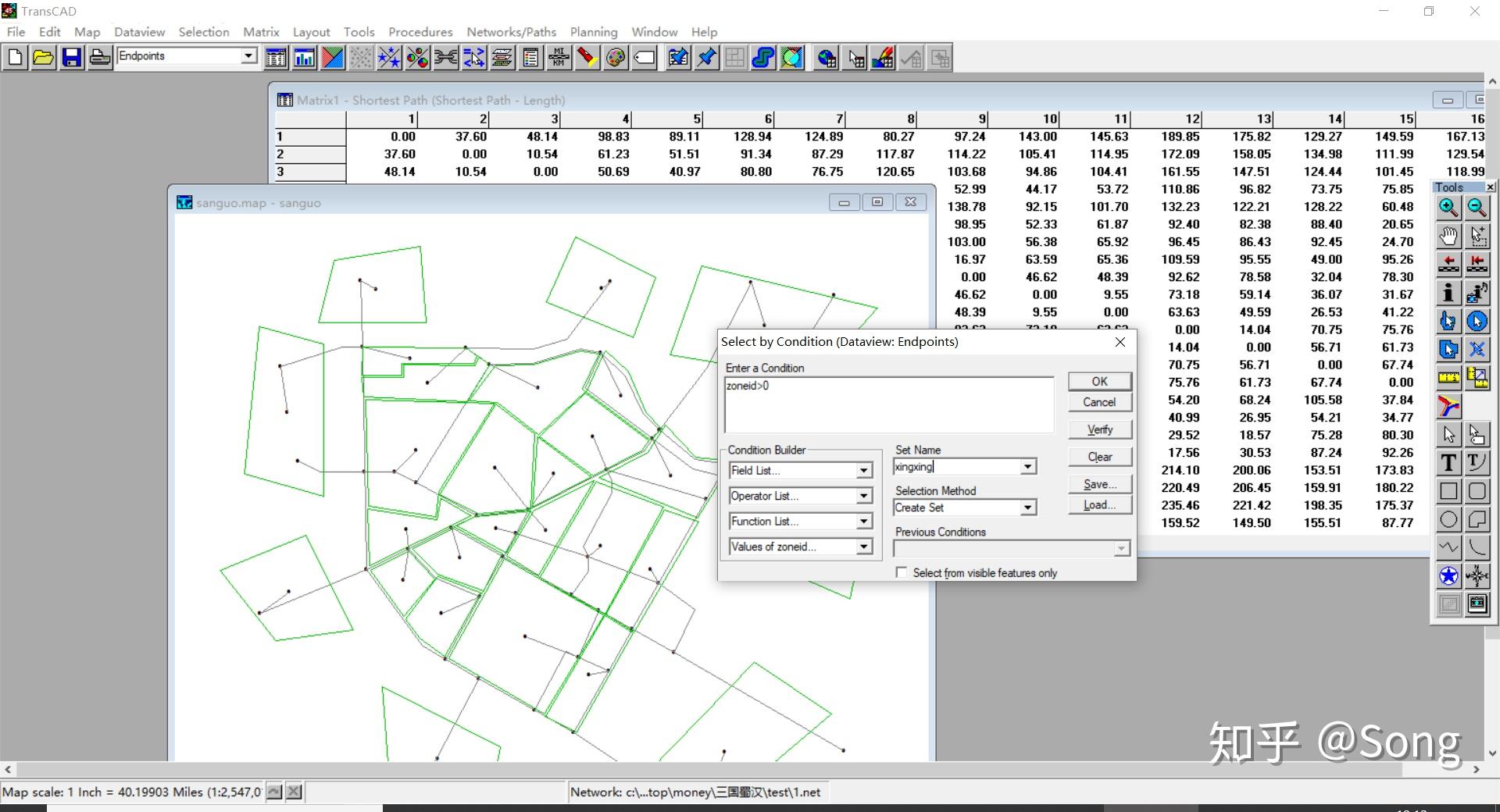Expand the Endpoints layer dropdown
This screenshot has height=812, width=1500.
coord(248,56)
